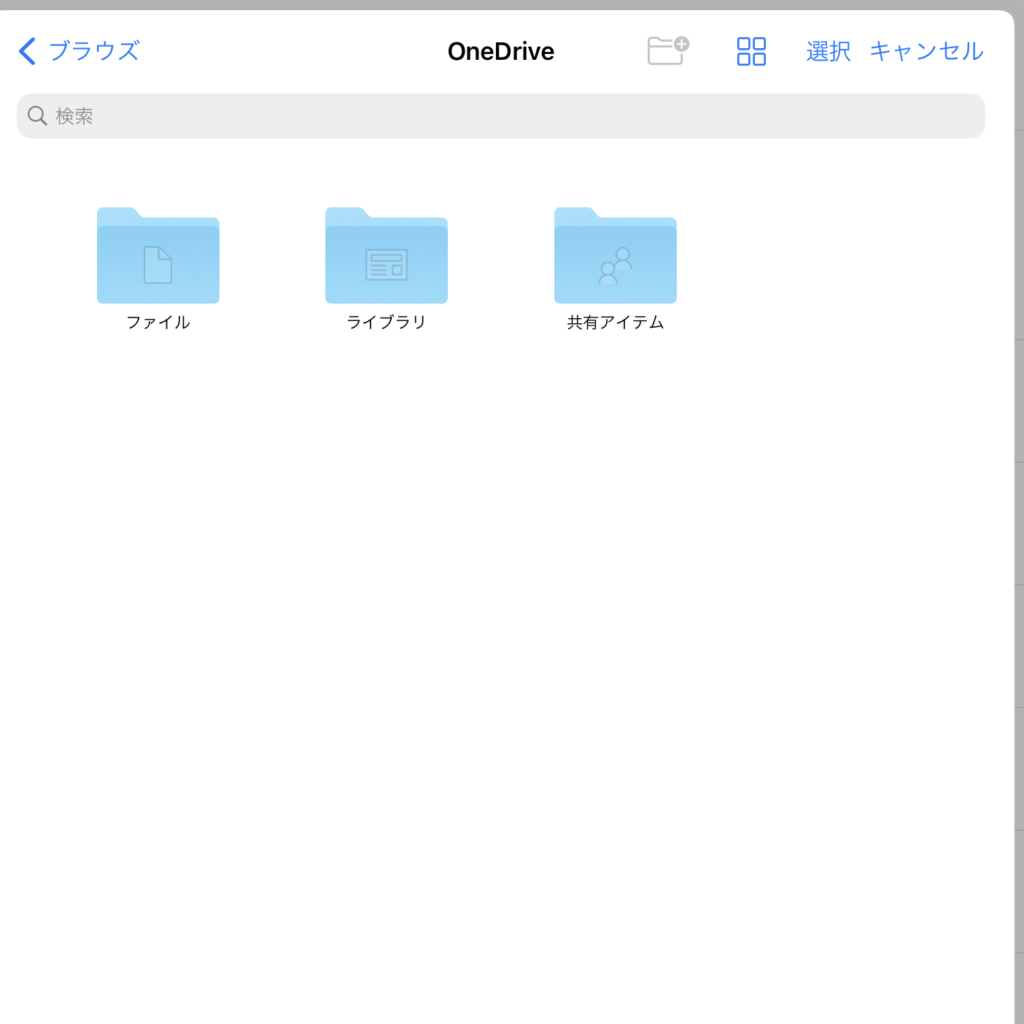Open the ライブラリ folder icon
Screen dimensions: 1024x1024
click(x=387, y=255)
